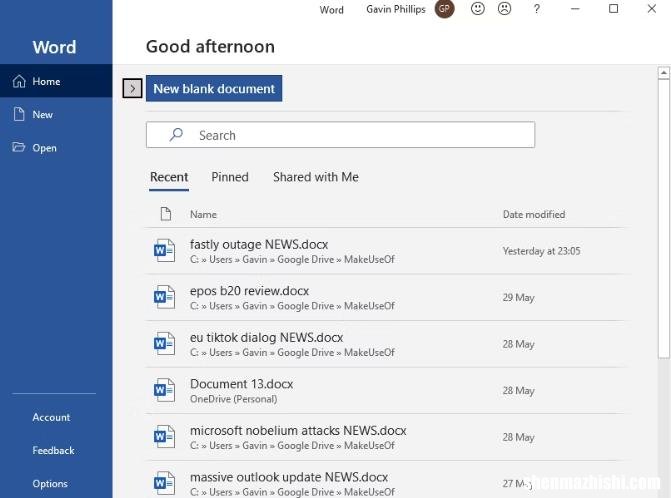Click the smiley face feedback icon

(478, 9)
